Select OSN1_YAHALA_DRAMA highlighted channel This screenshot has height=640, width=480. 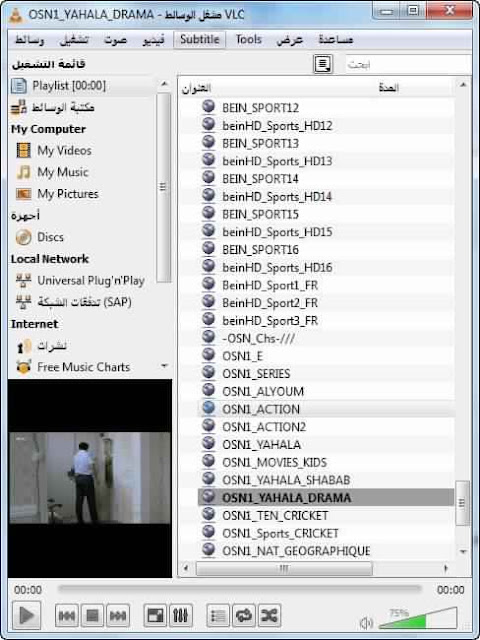[x=326, y=498]
